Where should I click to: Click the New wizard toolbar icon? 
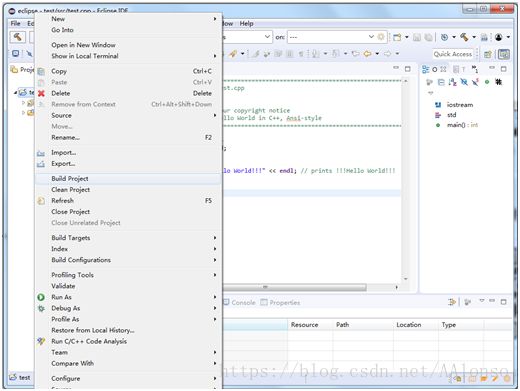397,37
